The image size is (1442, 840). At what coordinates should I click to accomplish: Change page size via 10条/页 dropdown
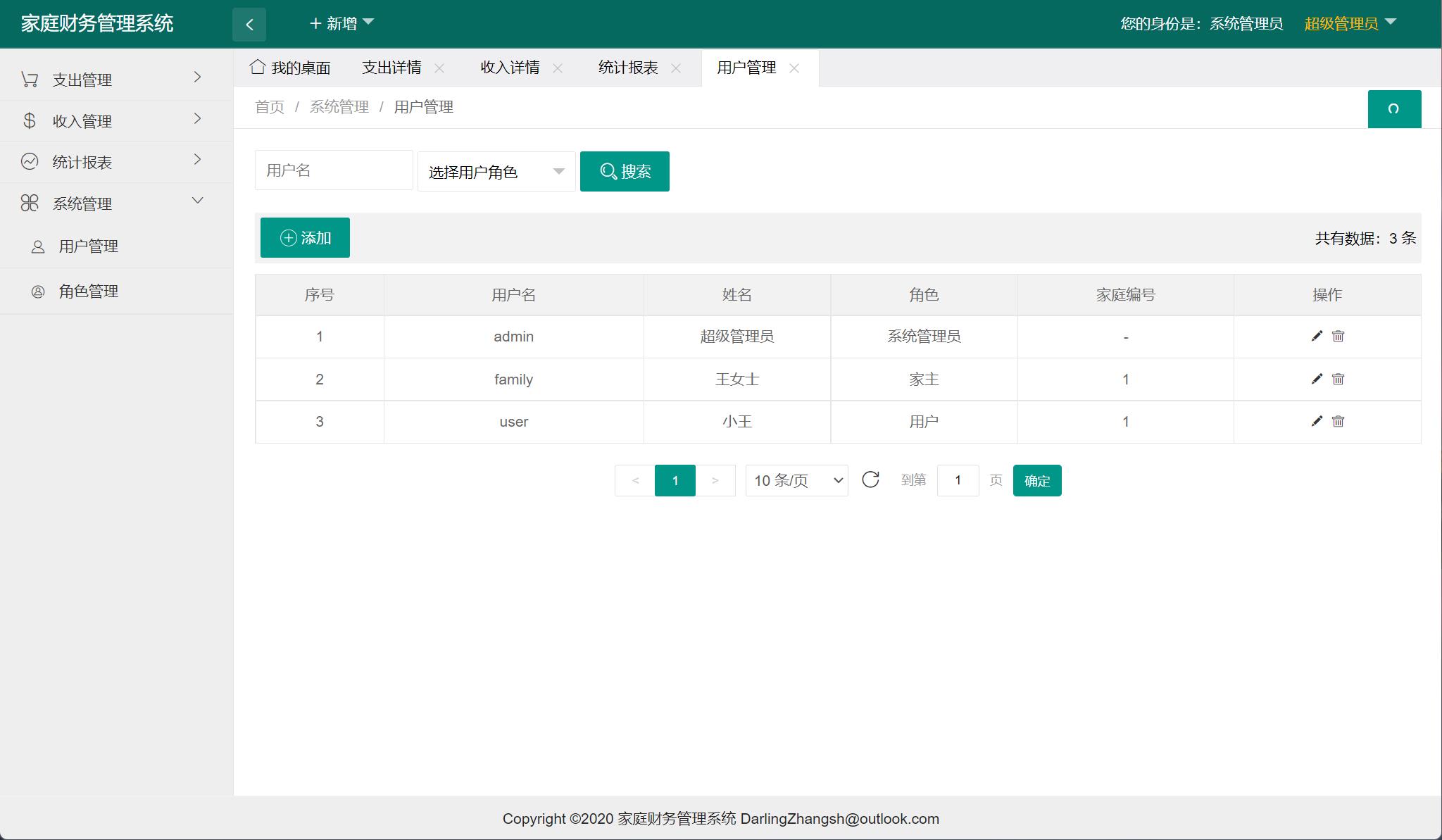tap(796, 480)
